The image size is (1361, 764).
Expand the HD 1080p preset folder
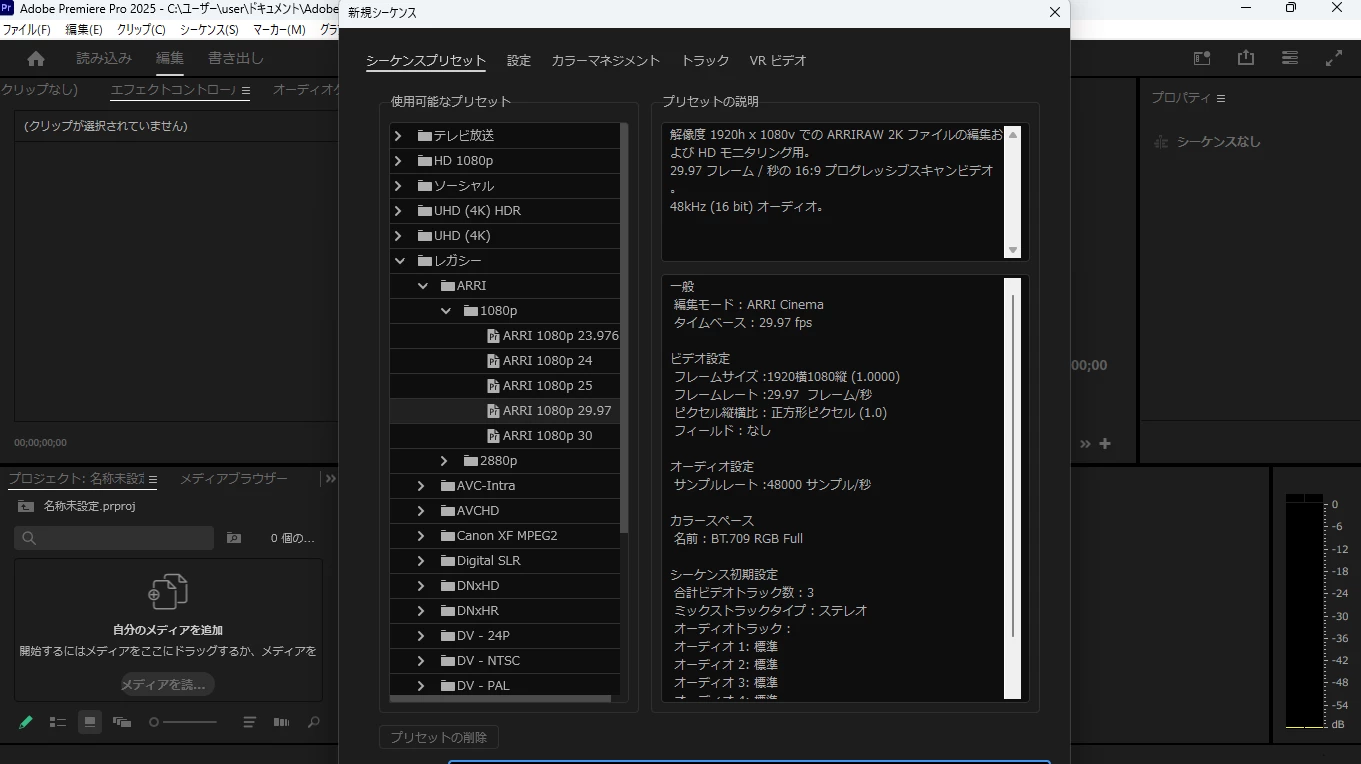[398, 160]
